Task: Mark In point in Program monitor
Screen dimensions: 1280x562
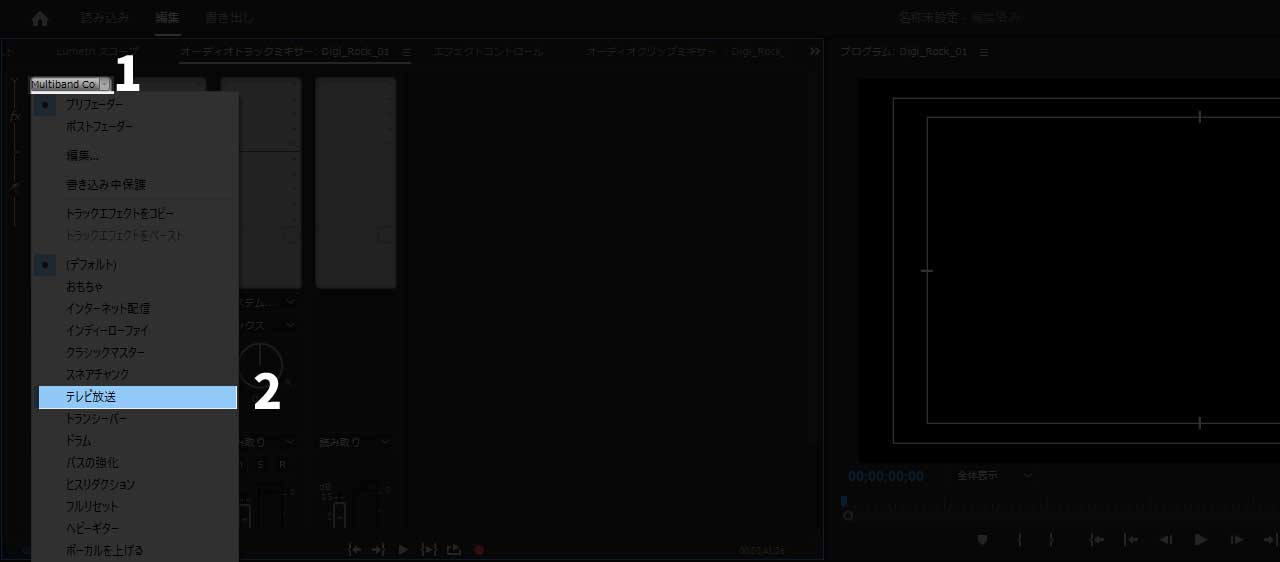Action: tap(1020, 540)
